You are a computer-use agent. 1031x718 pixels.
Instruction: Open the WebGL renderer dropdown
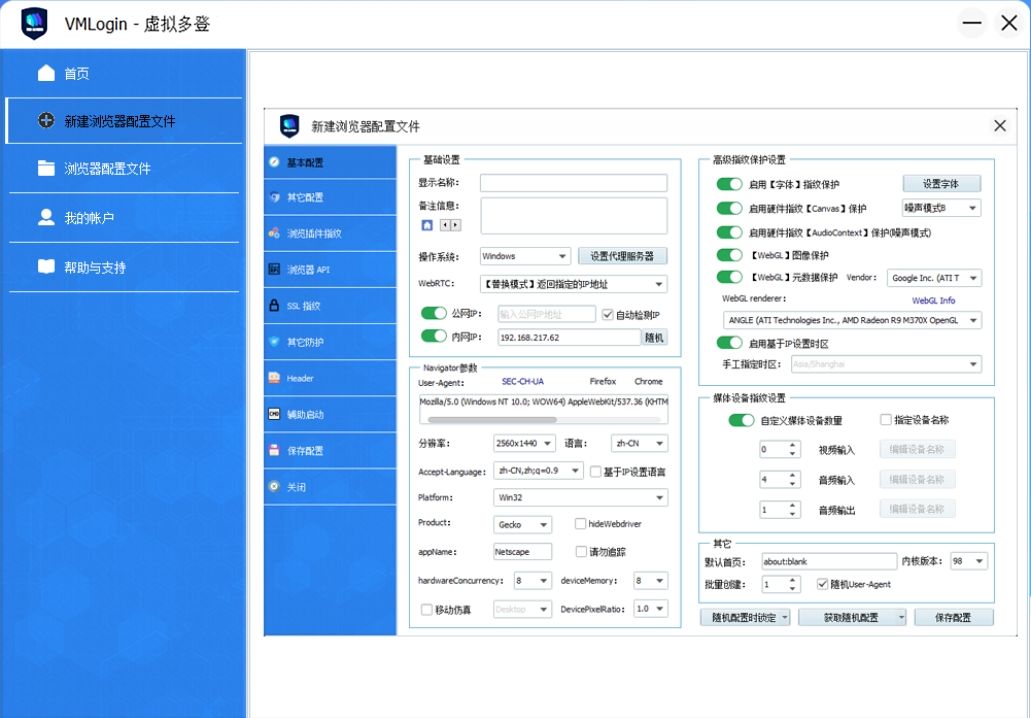(852, 320)
